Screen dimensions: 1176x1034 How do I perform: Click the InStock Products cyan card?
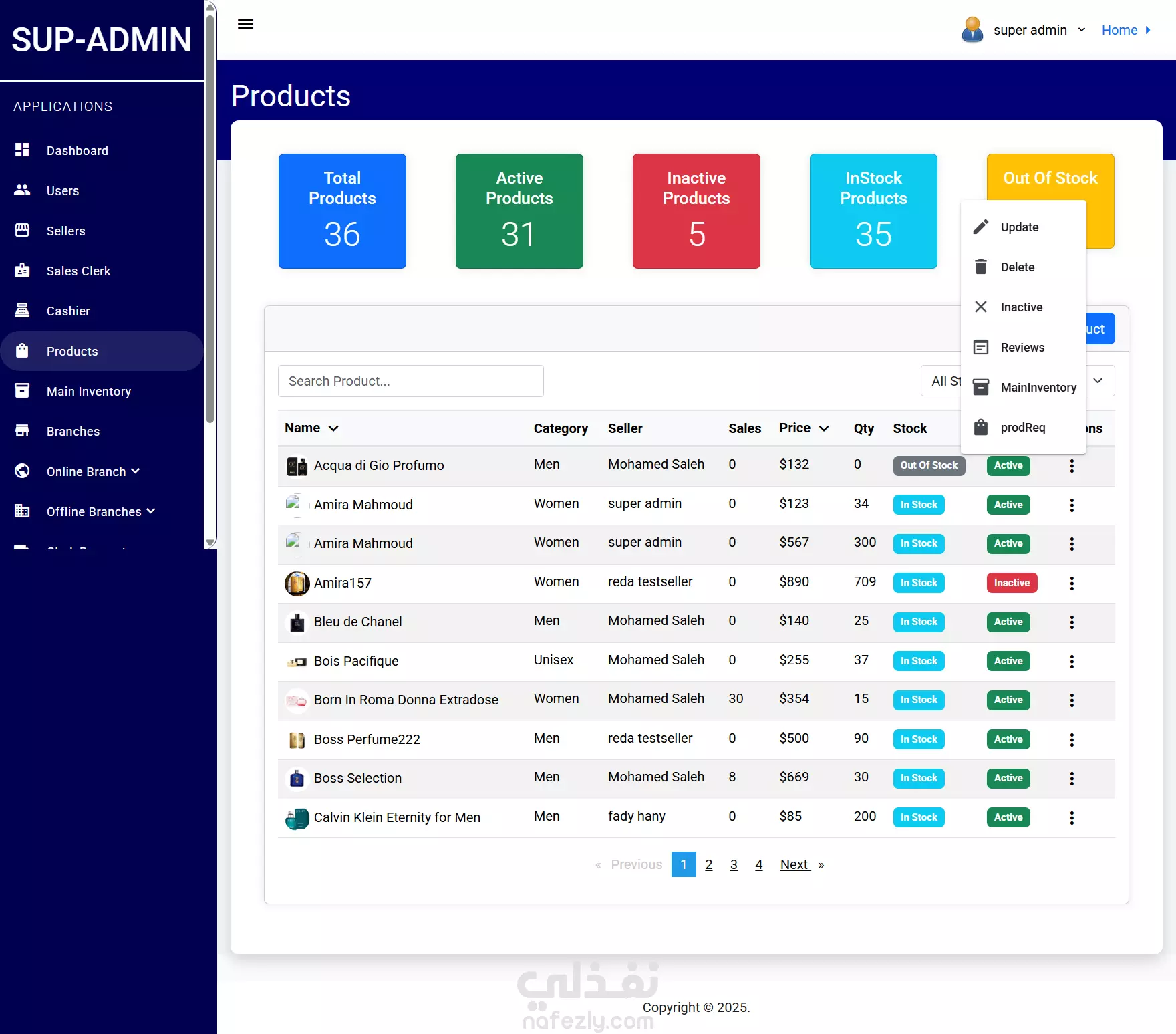873,211
